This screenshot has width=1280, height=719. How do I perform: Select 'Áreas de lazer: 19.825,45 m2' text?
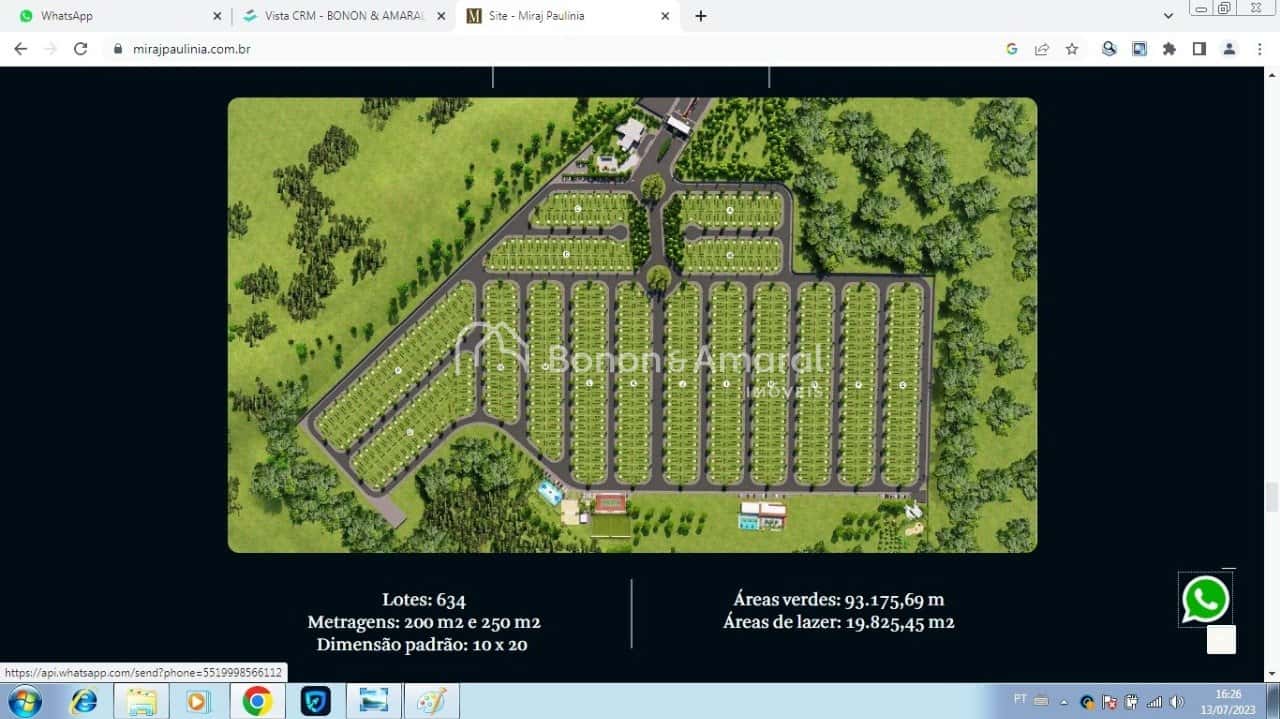pyautogui.click(x=838, y=622)
